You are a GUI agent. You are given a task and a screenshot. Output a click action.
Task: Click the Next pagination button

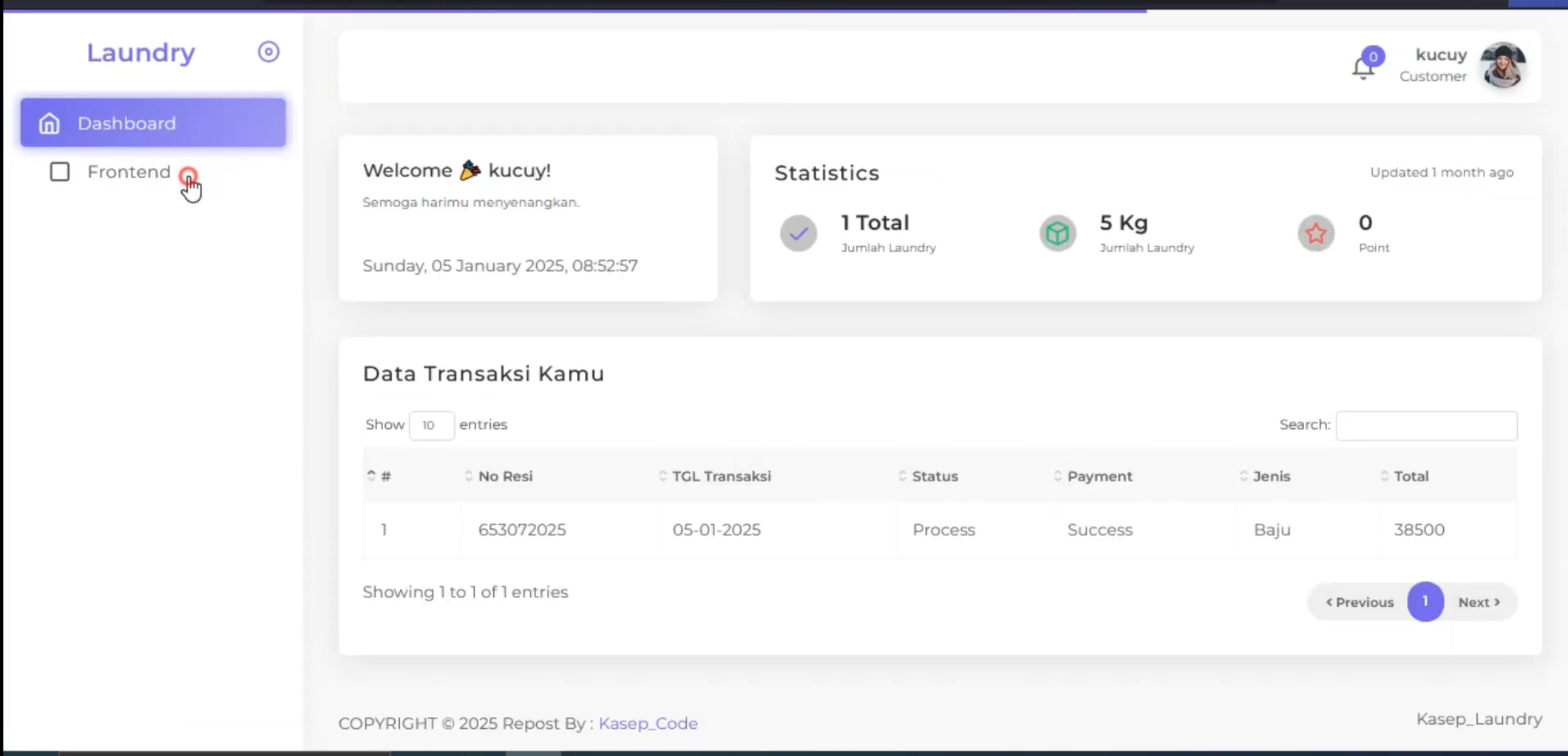click(1479, 602)
